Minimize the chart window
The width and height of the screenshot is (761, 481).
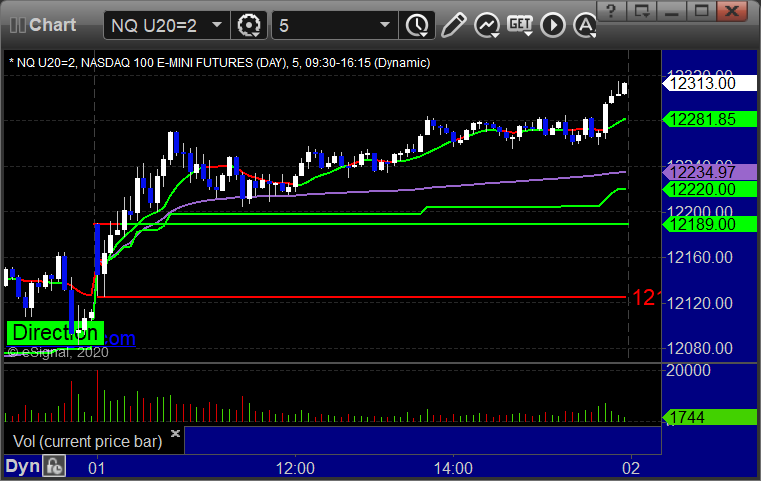[x=671, y=10]
